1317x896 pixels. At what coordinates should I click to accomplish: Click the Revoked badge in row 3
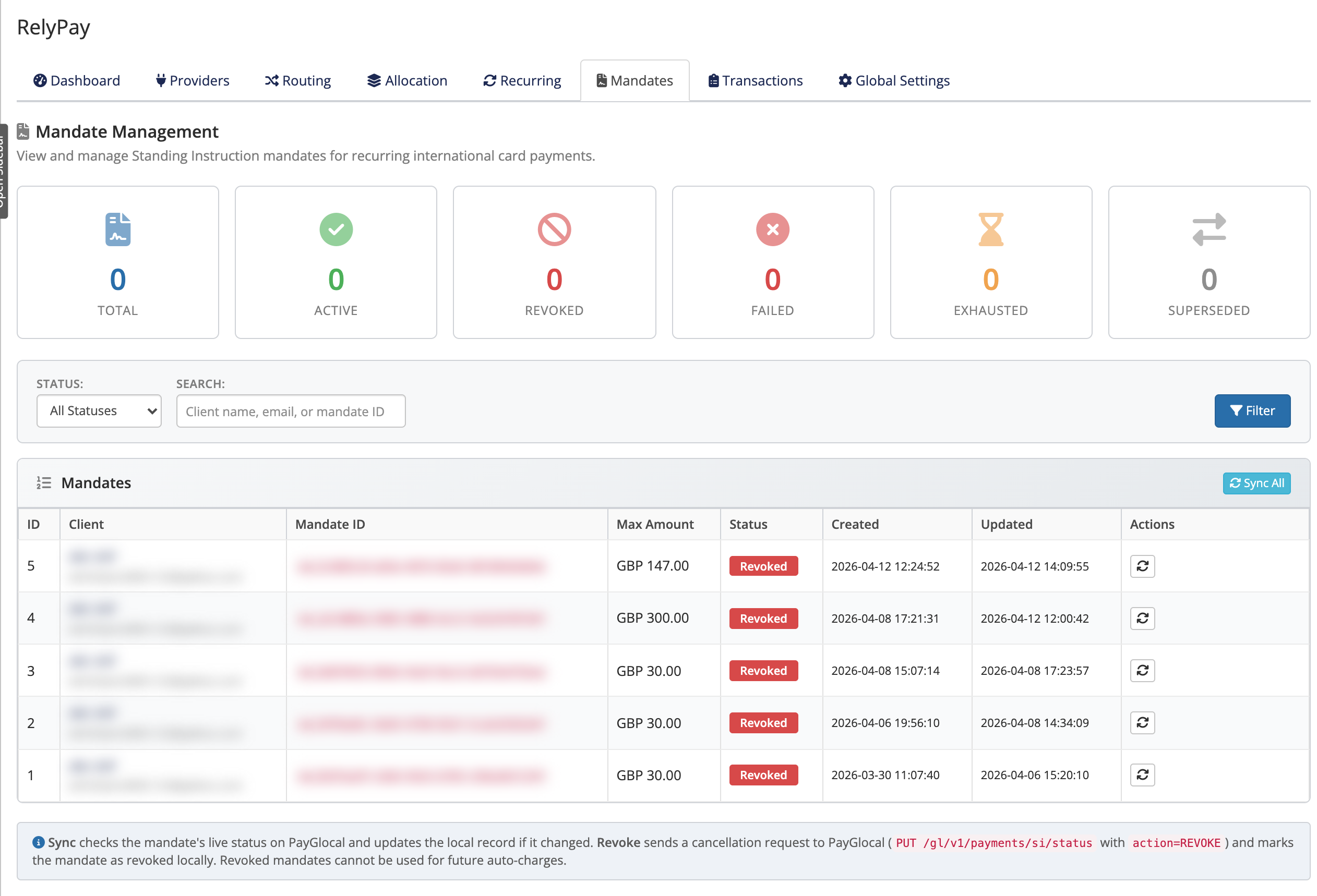point(763,670)
